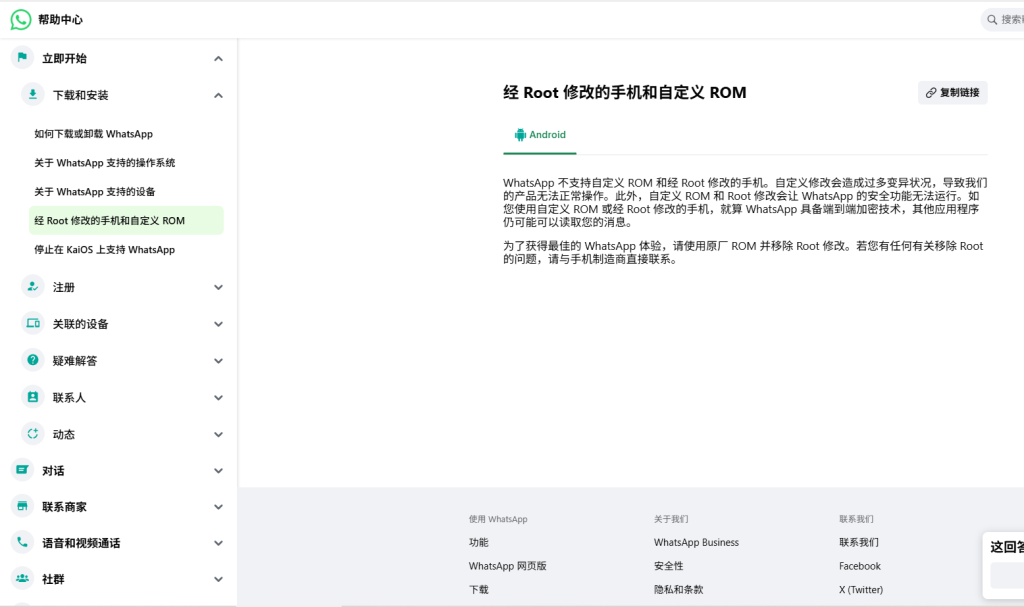Open 关于 WhatsApp 支持的操作系统 article
1024x607 pixels.
pos(104,163)
